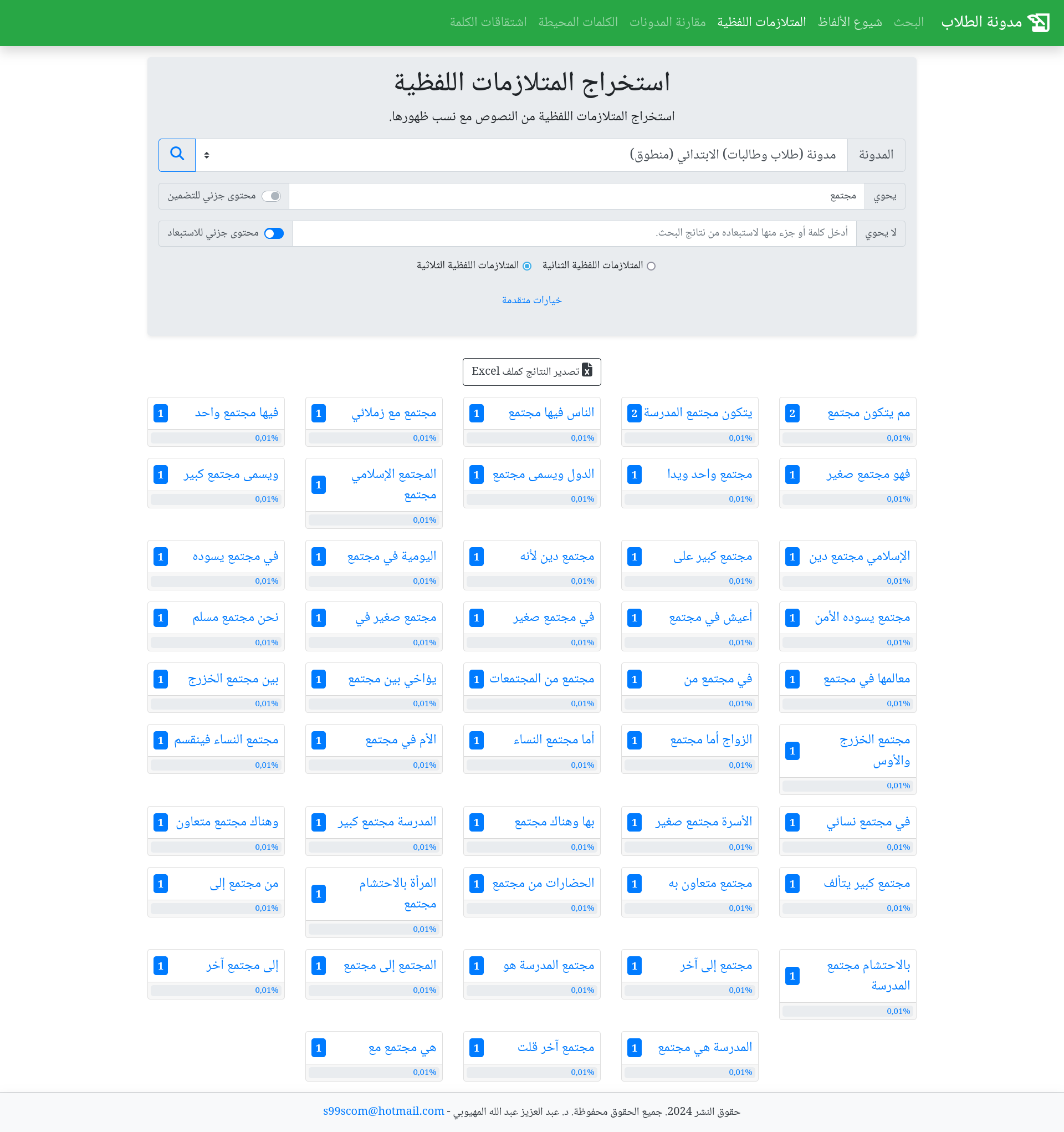Open collocation أما مجتمع النساء

click(x=554, y=740)
